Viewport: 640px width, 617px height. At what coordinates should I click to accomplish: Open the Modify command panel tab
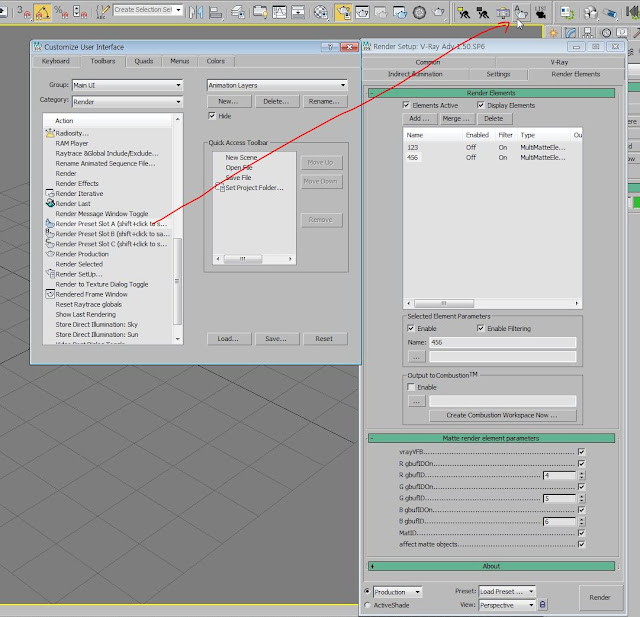click(x=571, y=33)
